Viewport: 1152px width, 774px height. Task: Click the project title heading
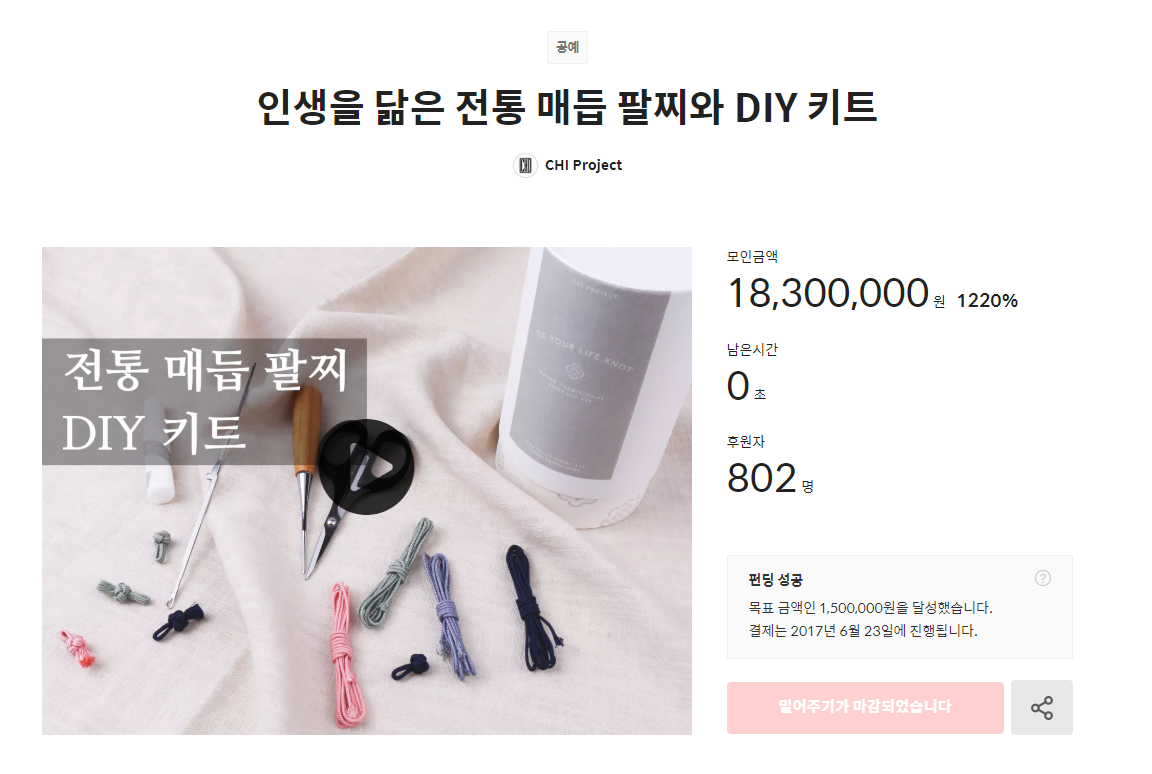(567, 107)
